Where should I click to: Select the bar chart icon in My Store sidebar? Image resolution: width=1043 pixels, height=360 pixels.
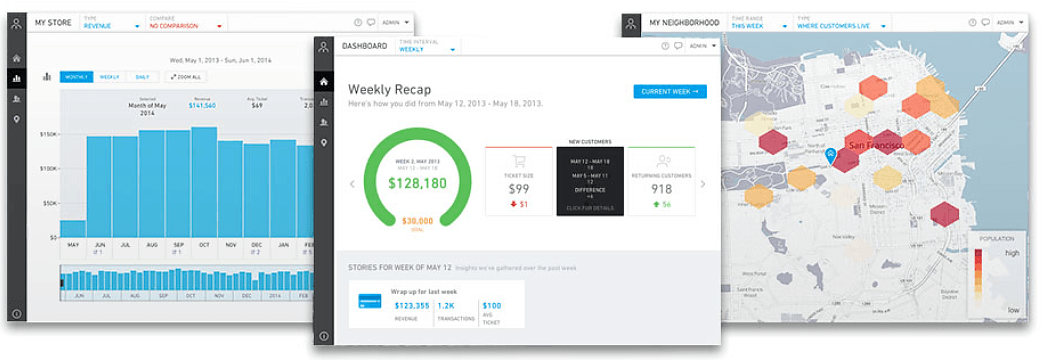click(17, 79)
